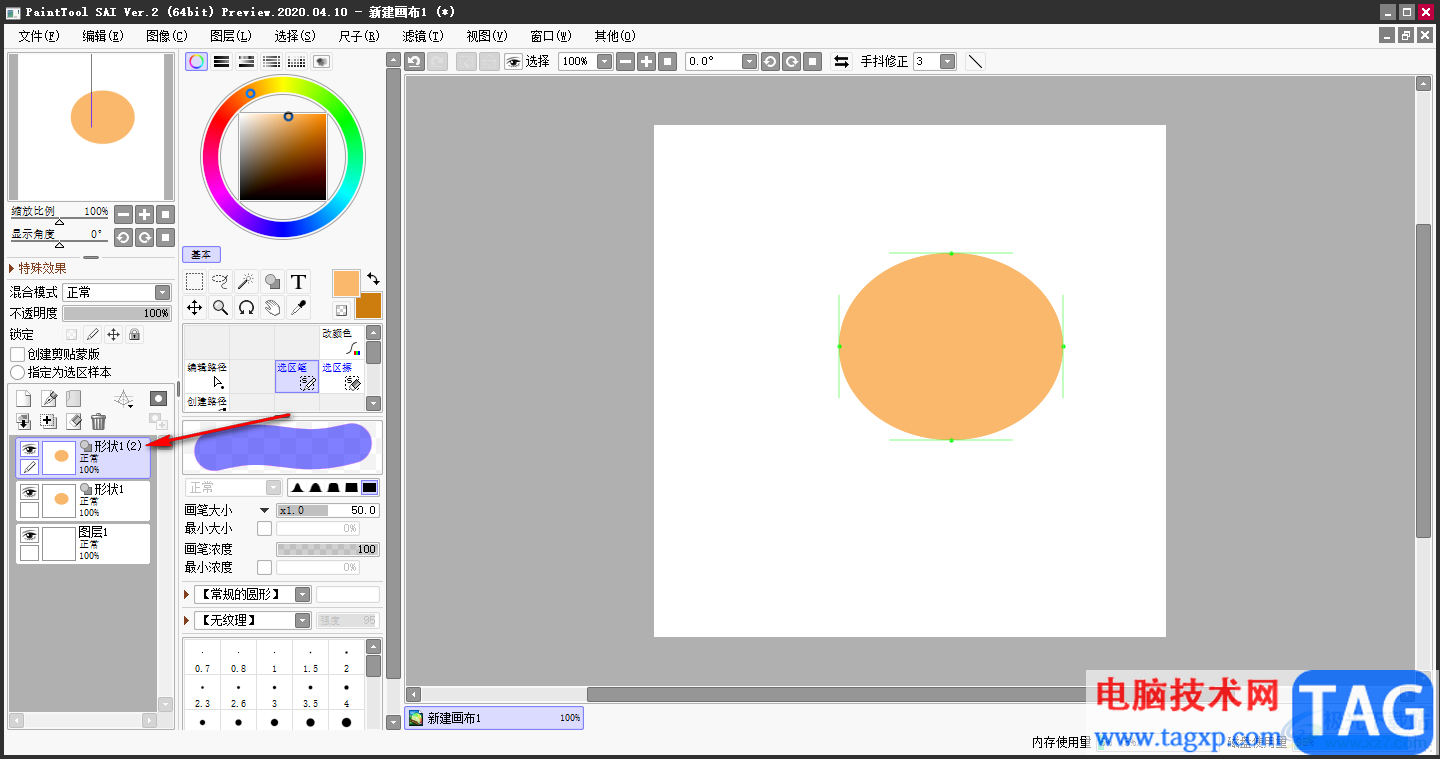This screenshot has width=1440, height=759.
Task: Delete the selected layer with trash icon
Action: (x=98, y=422)
